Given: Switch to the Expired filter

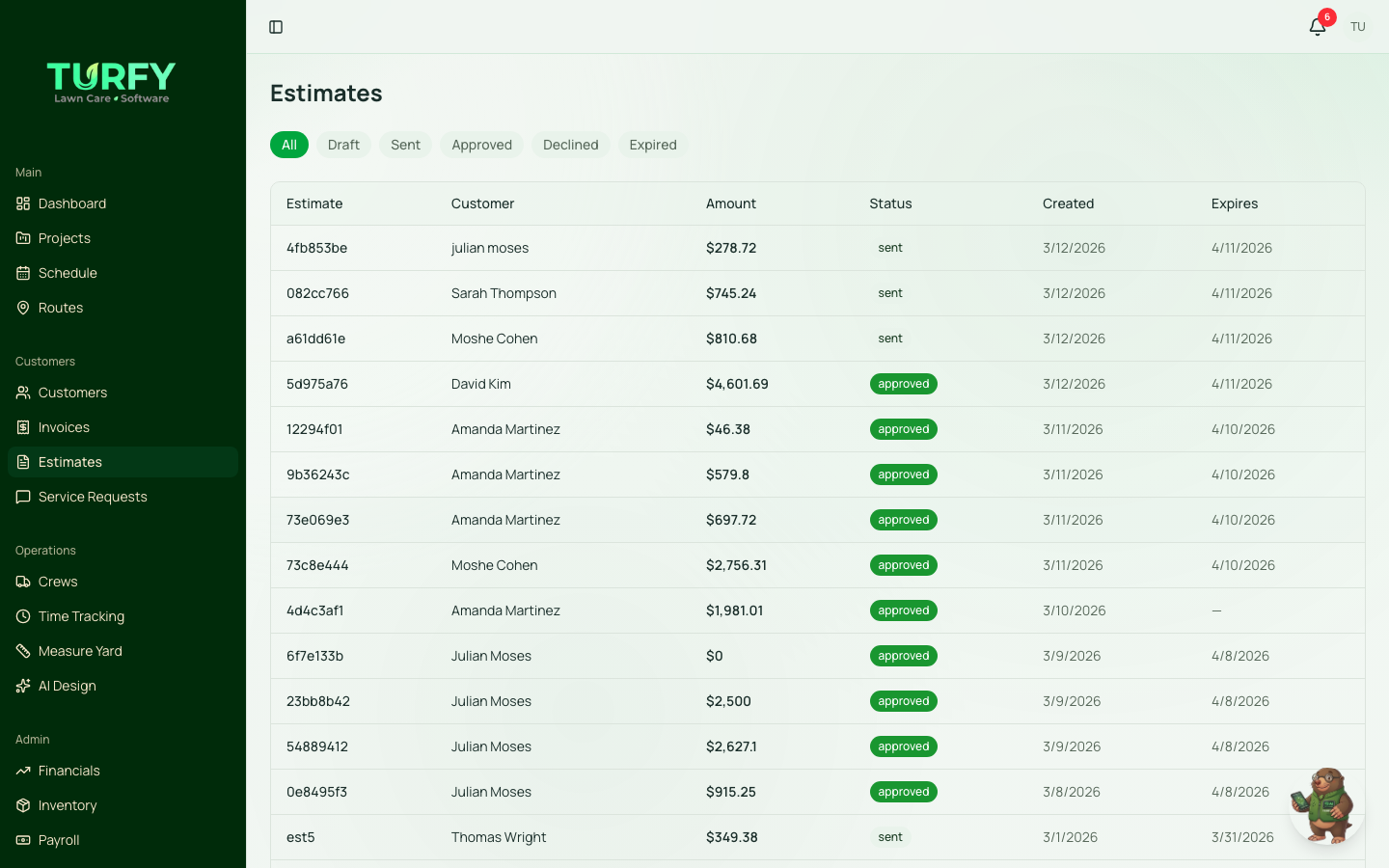Looking at the screenshot, I should pos(653,145).
